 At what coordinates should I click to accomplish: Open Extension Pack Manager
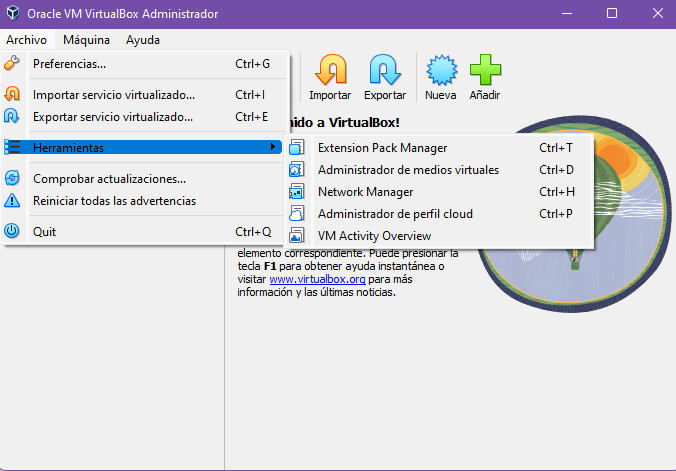click(x=438, y=148)
